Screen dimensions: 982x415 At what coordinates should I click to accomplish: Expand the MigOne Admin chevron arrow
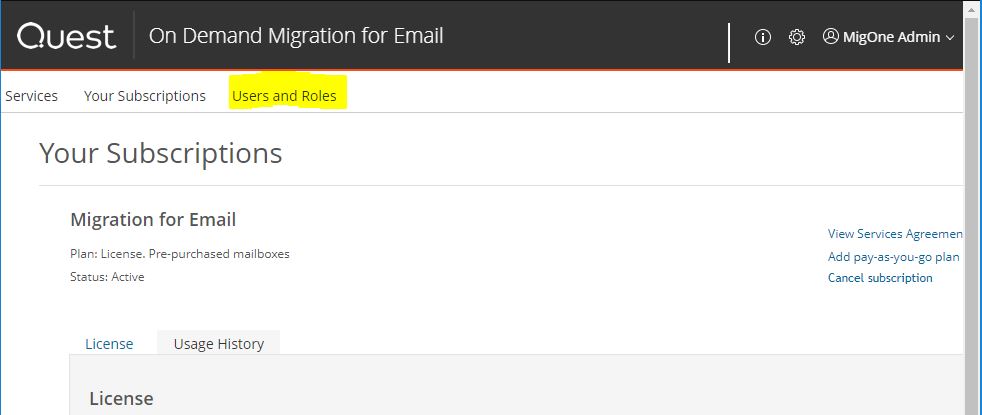click(950, 38)
